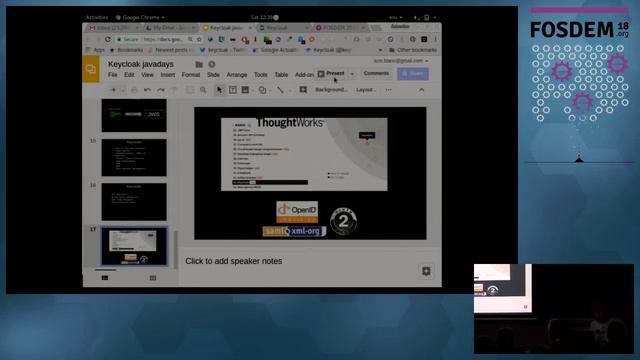Open the account email dropdown
Screen dimensions: 640x360
tap(401, 60)
